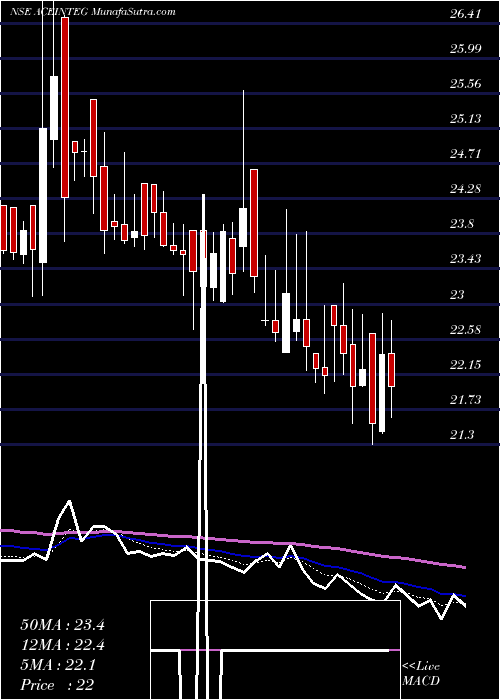Screen dimensions: 500x700
Task: Click the 24.28 price axis label
Action: pyautogui.click(x=466, y=189)
